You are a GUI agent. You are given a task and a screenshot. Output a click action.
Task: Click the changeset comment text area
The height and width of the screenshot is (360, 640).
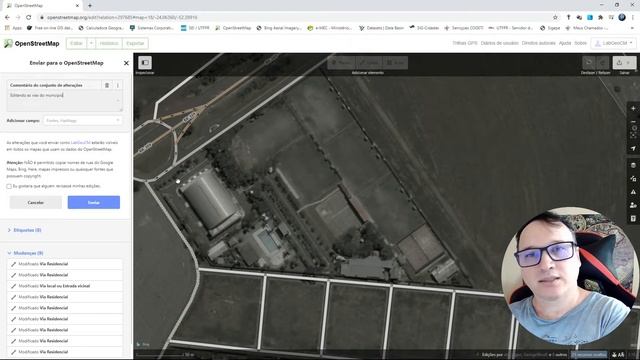(x=64, y=101)
